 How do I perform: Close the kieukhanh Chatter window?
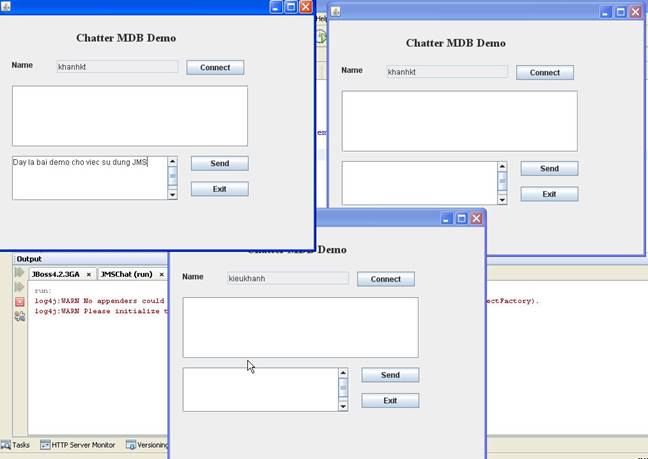(476, 218)
